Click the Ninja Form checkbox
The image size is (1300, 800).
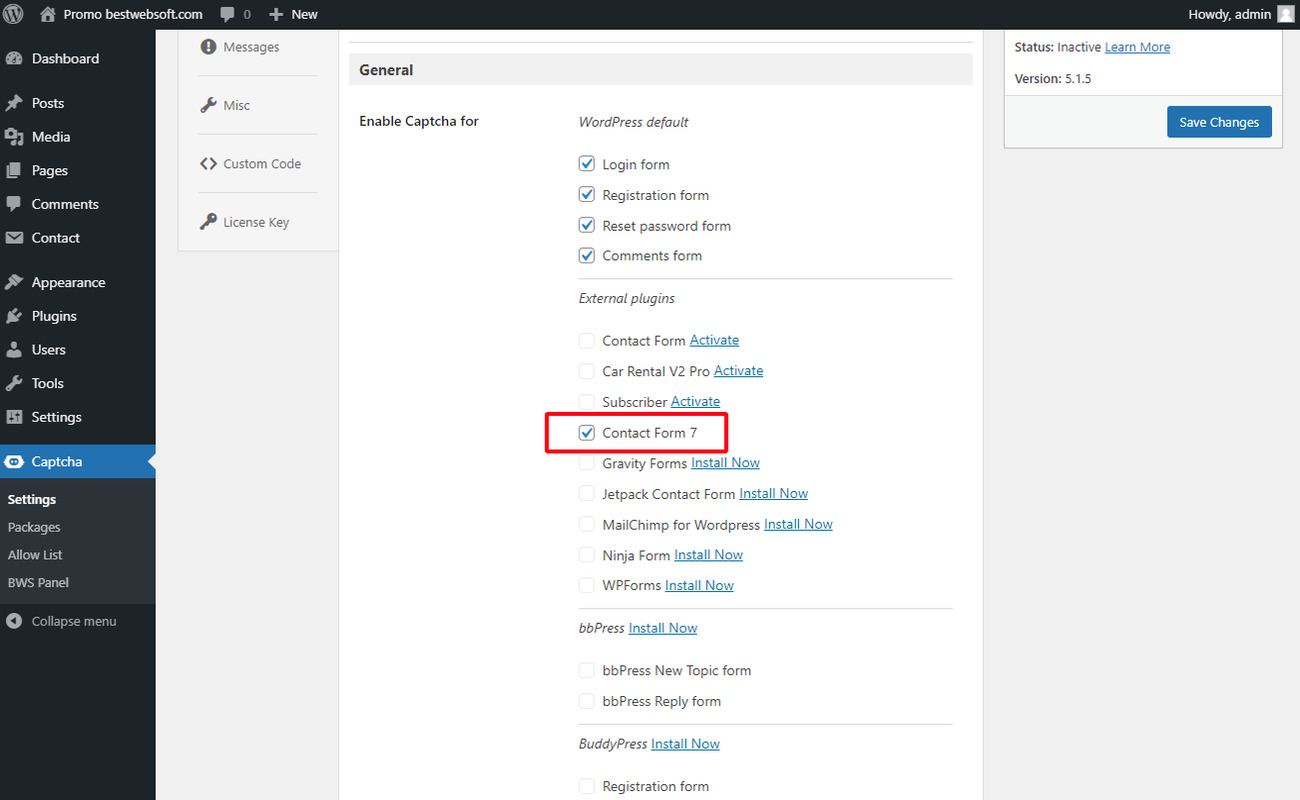click(587, 555)
